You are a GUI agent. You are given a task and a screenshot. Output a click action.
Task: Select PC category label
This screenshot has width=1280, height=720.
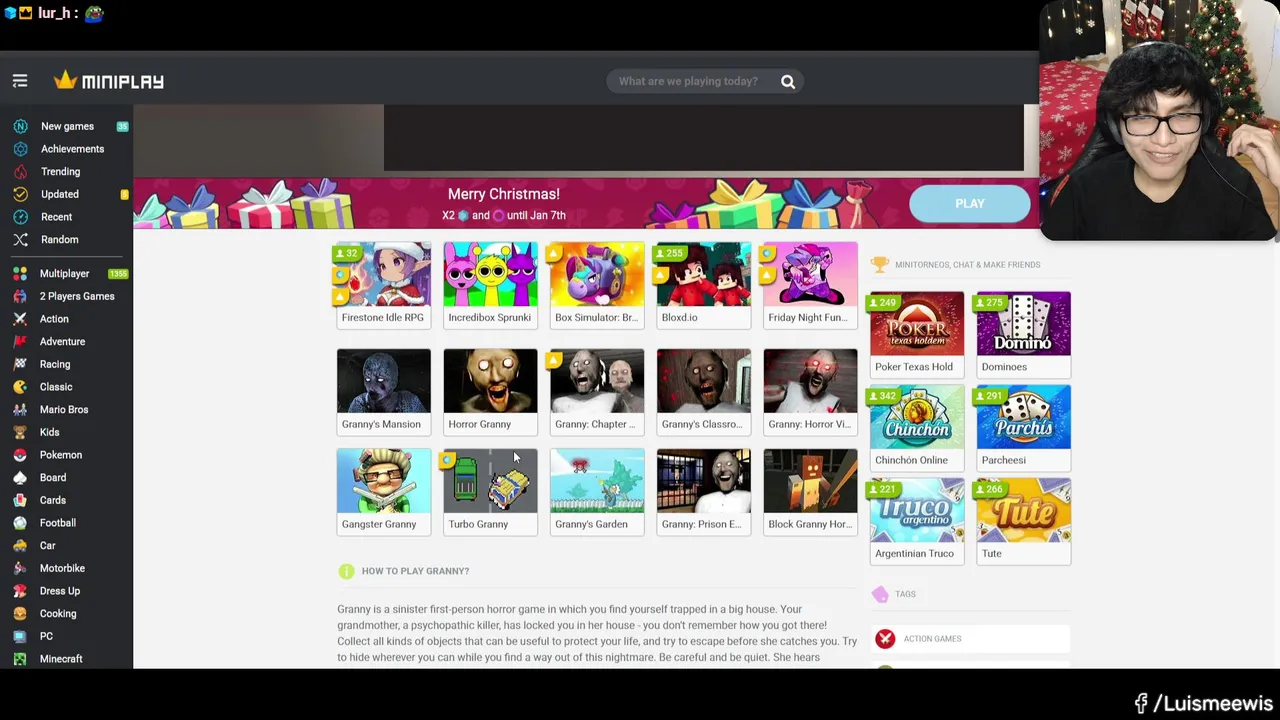[x=46, y=636]
